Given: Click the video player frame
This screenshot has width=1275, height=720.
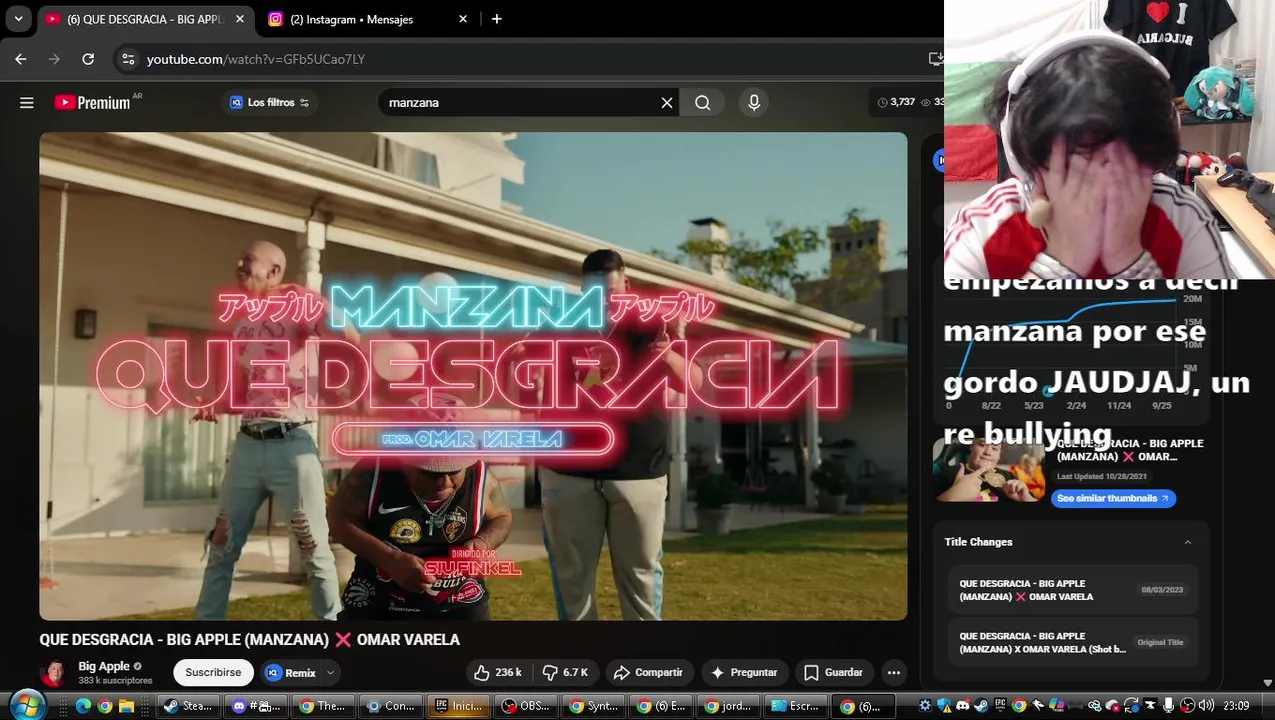Looking at the screenshot, I should coord(473,376).
